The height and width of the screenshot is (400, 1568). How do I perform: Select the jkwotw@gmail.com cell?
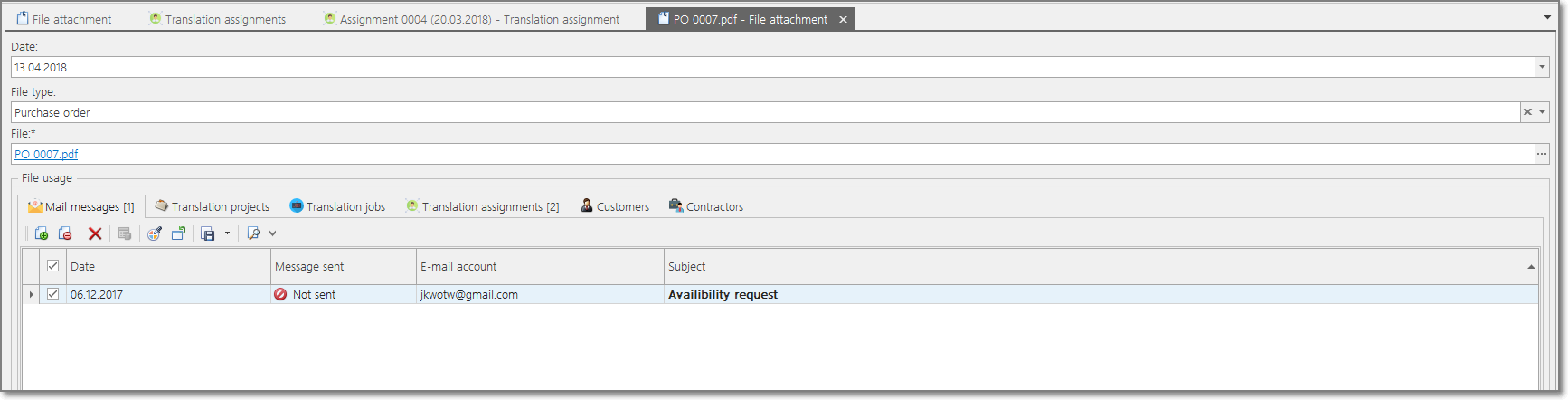click(x=540, y=294)
